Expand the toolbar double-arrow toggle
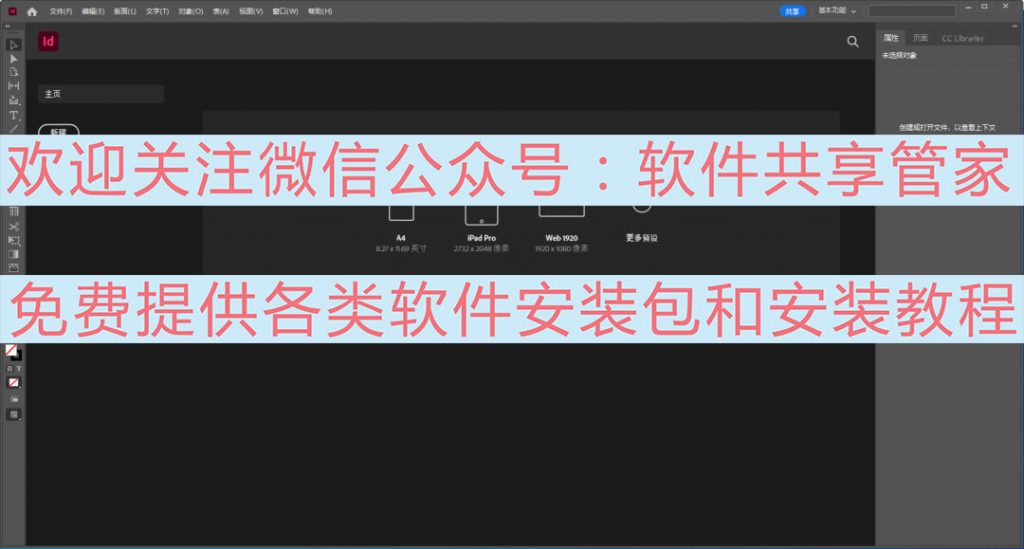This screenshot has height=549, width=1024. 8,27
